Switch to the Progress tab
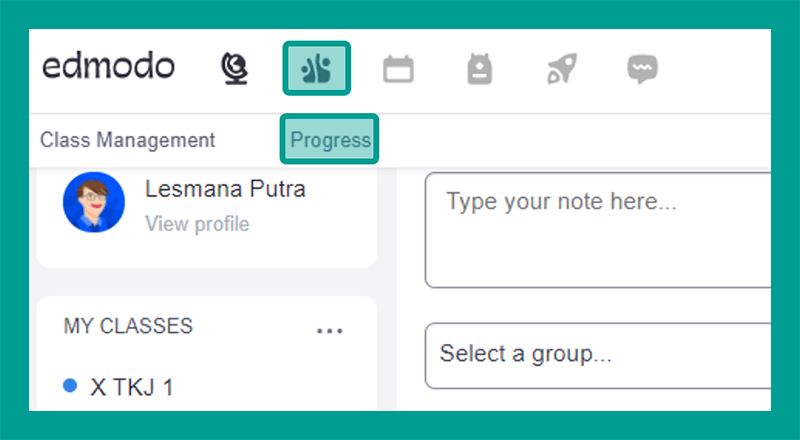 330,140
